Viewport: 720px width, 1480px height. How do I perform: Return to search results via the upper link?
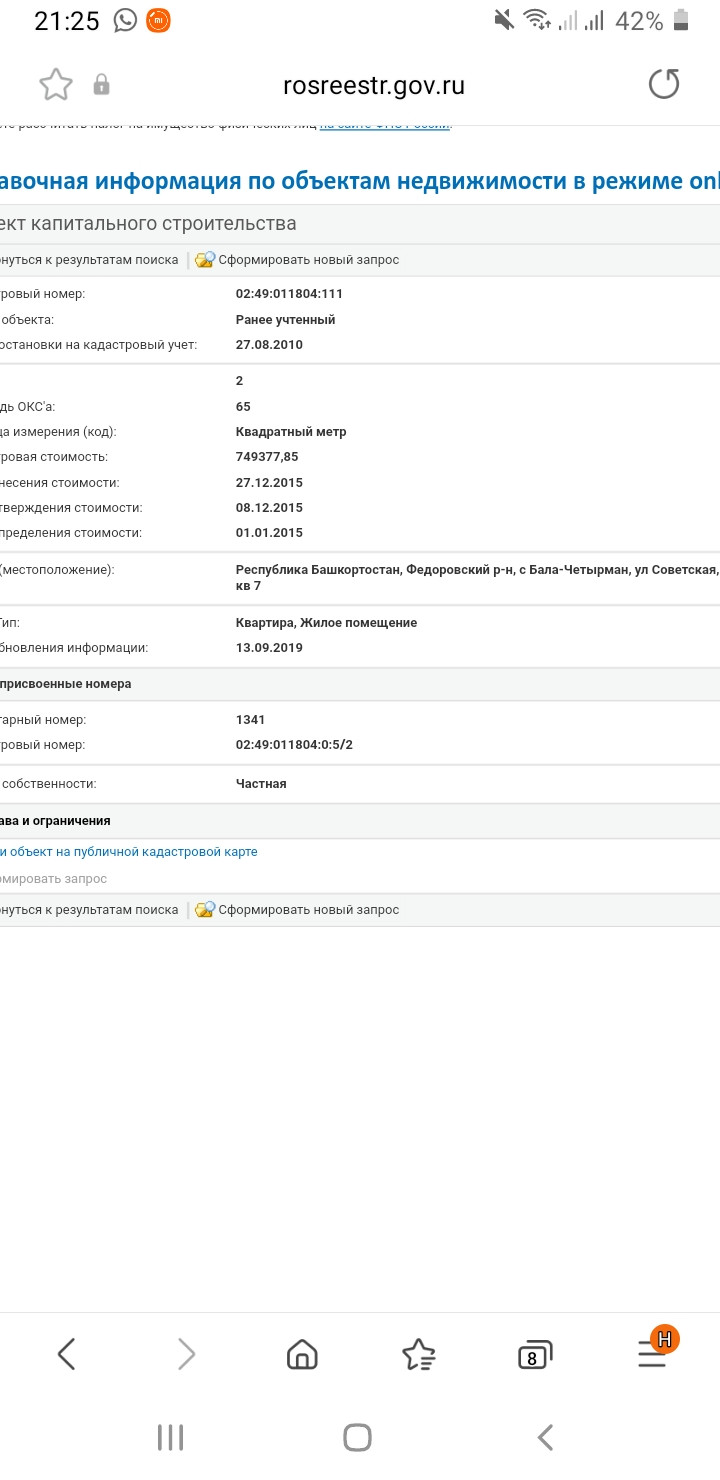[90, 260]
